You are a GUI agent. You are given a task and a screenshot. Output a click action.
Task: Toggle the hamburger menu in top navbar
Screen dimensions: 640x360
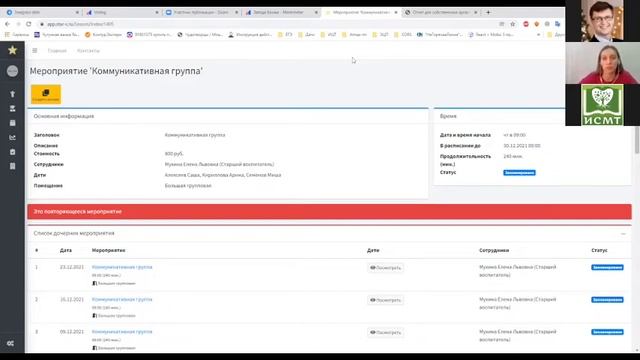[35, 51]
